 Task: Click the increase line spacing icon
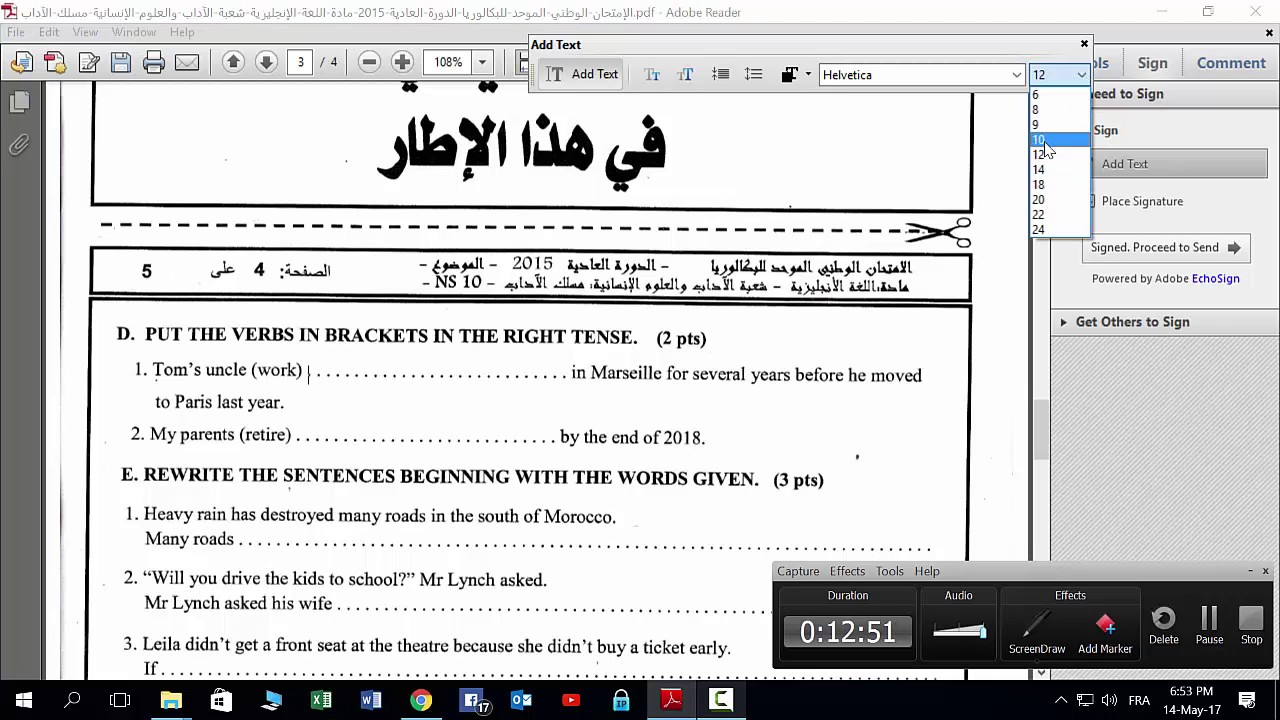754,75
